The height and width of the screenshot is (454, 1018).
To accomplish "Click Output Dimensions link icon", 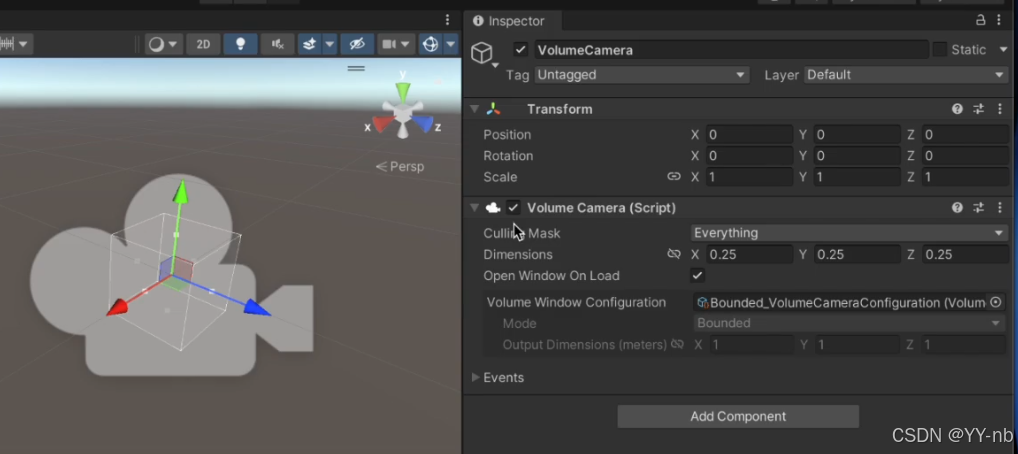I will coord(677,344).
